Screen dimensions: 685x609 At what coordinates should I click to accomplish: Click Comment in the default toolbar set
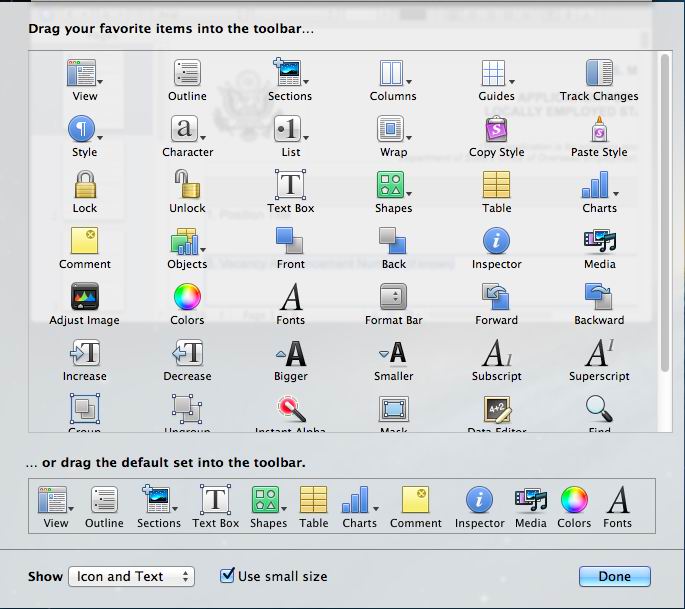(415, 507)
